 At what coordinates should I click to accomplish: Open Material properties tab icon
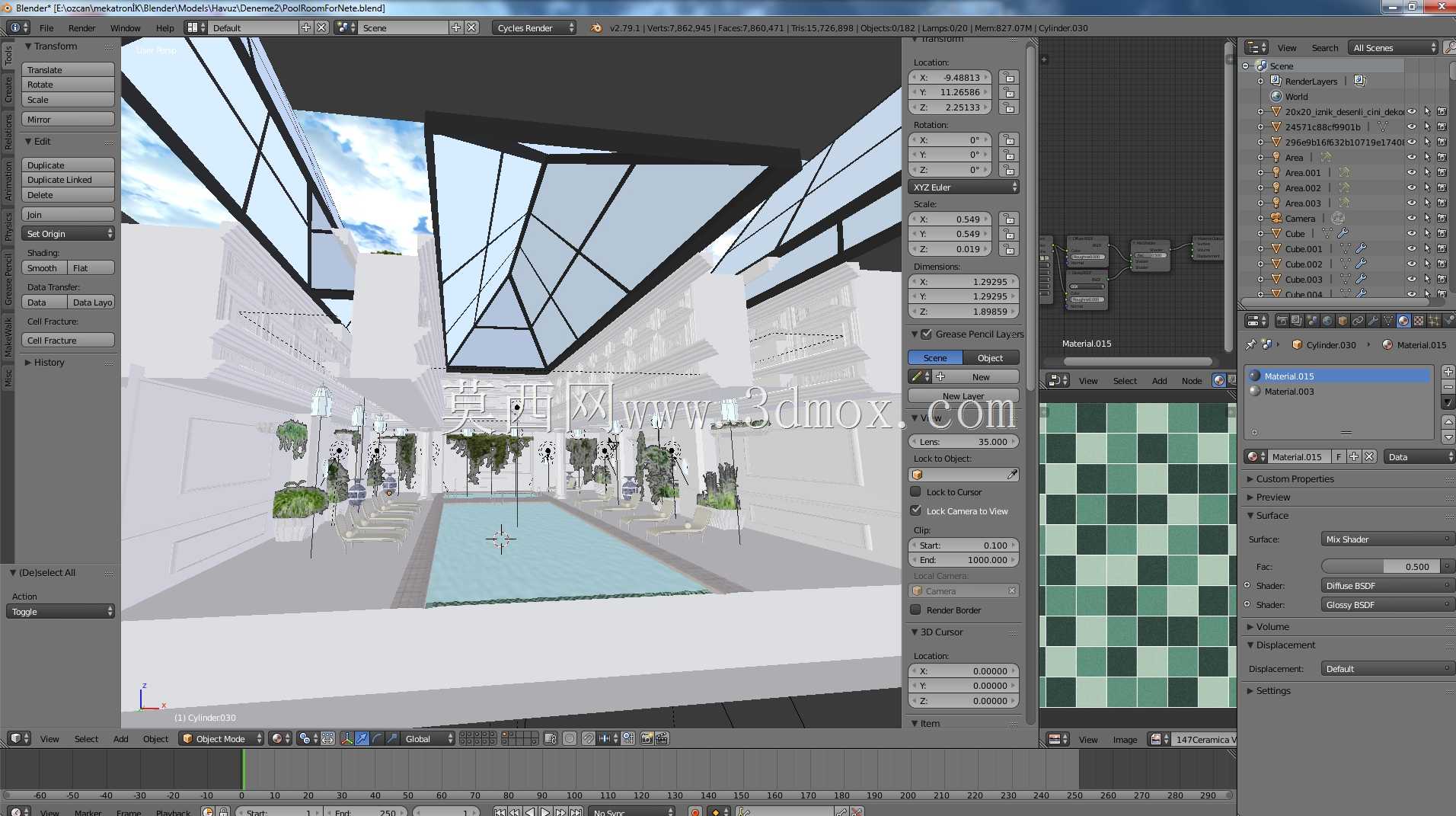pyautogui.click(x=1403, y=321)
